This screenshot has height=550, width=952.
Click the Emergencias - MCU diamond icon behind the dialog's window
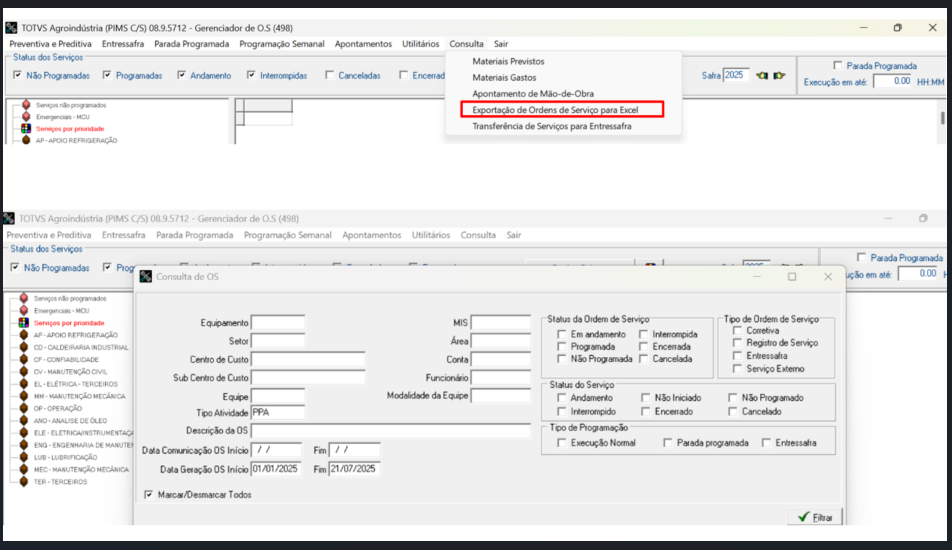[24, 310]
